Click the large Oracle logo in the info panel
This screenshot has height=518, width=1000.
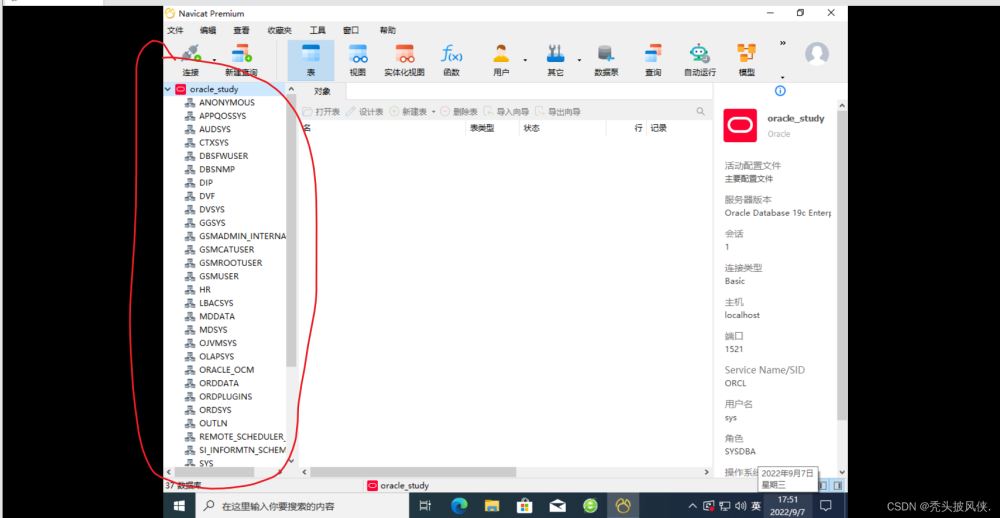(x=740, y=125)
